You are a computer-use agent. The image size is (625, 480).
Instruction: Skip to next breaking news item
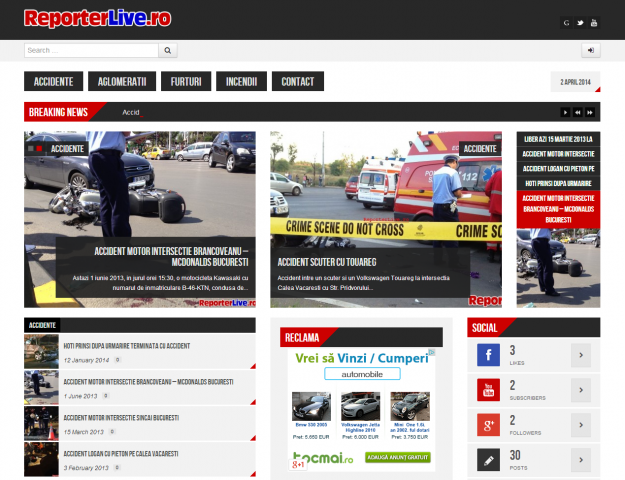click(x=591, y=112)
